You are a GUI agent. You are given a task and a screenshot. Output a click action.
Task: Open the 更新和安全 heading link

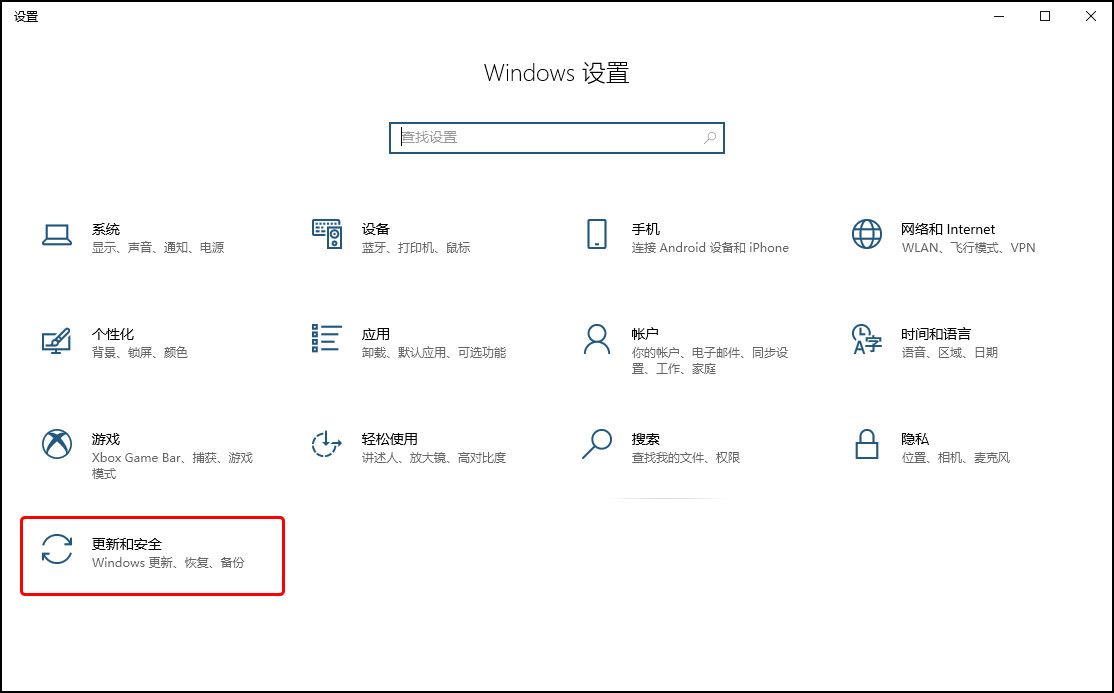click(x=127, y=544)
